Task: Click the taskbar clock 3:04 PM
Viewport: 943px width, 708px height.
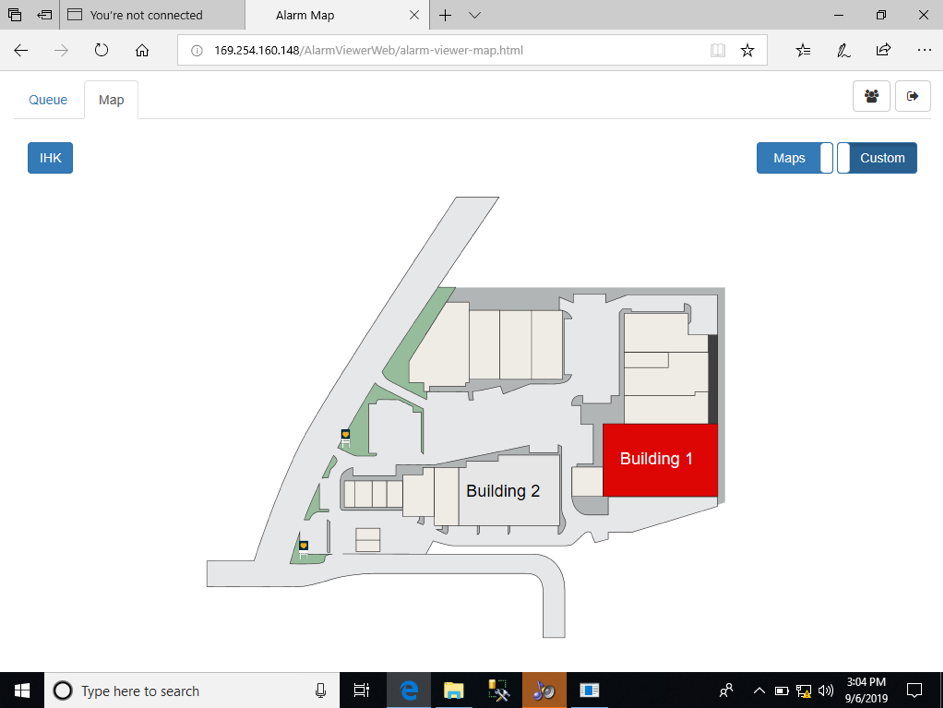Action: pos(866,690)
